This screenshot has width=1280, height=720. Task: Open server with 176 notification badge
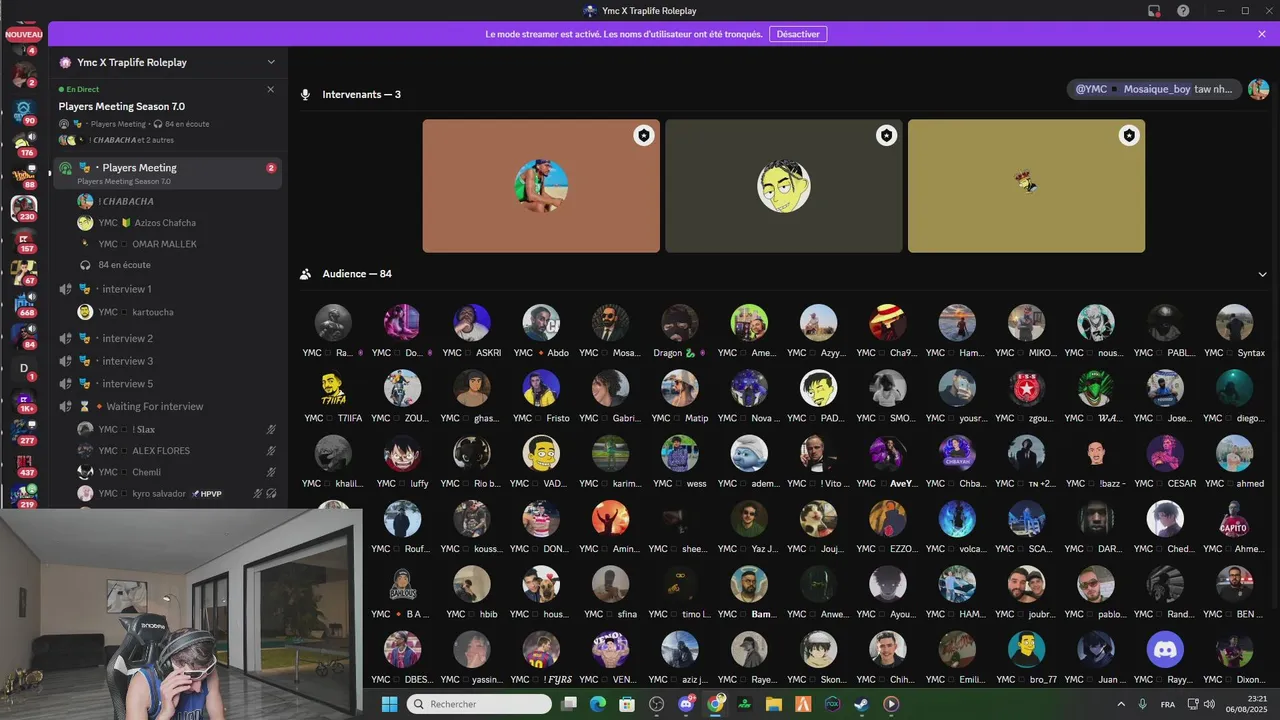(24, 143)
